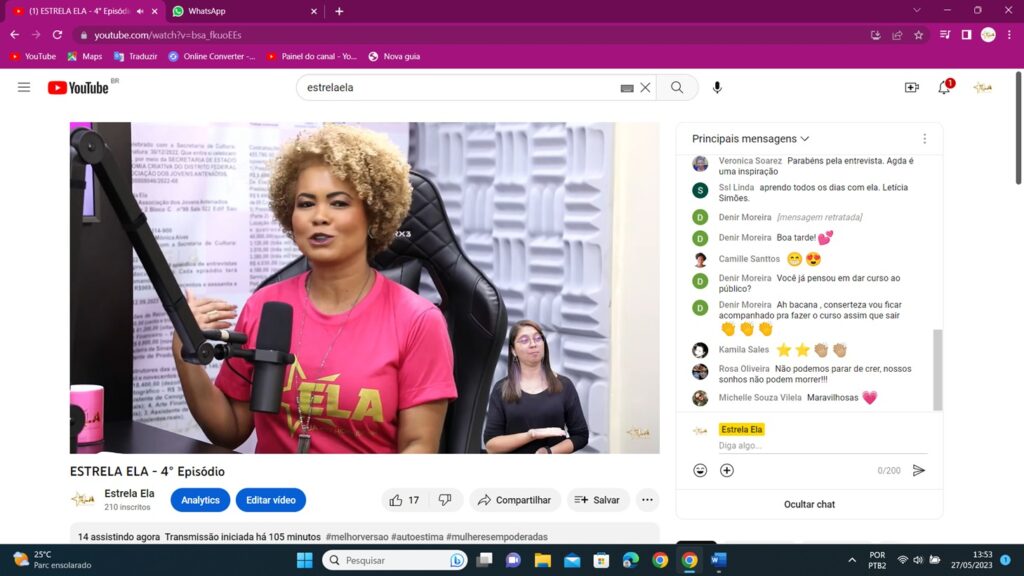Open the chat three-dot options menu

(924, 139)
